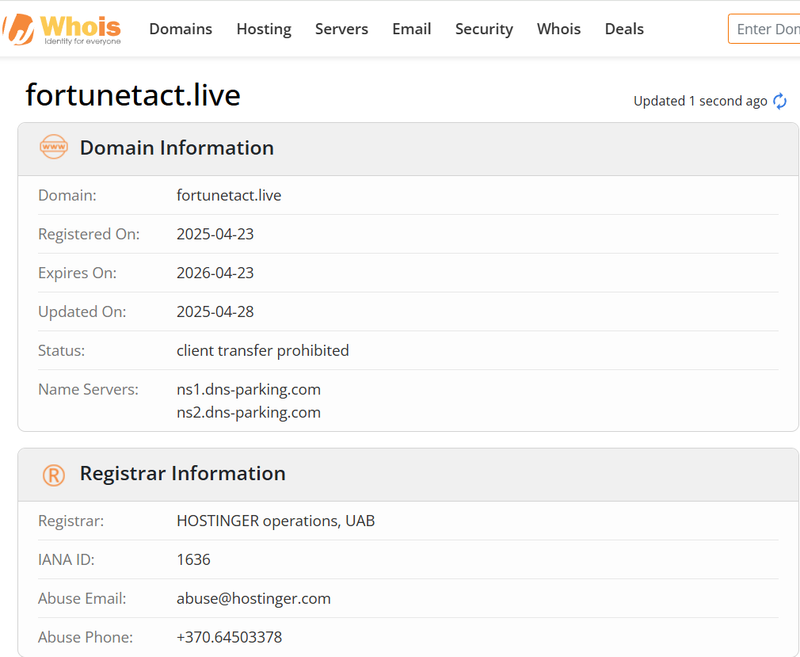Select registrar HOSTINGER operations, UAB

click(276, 521)
